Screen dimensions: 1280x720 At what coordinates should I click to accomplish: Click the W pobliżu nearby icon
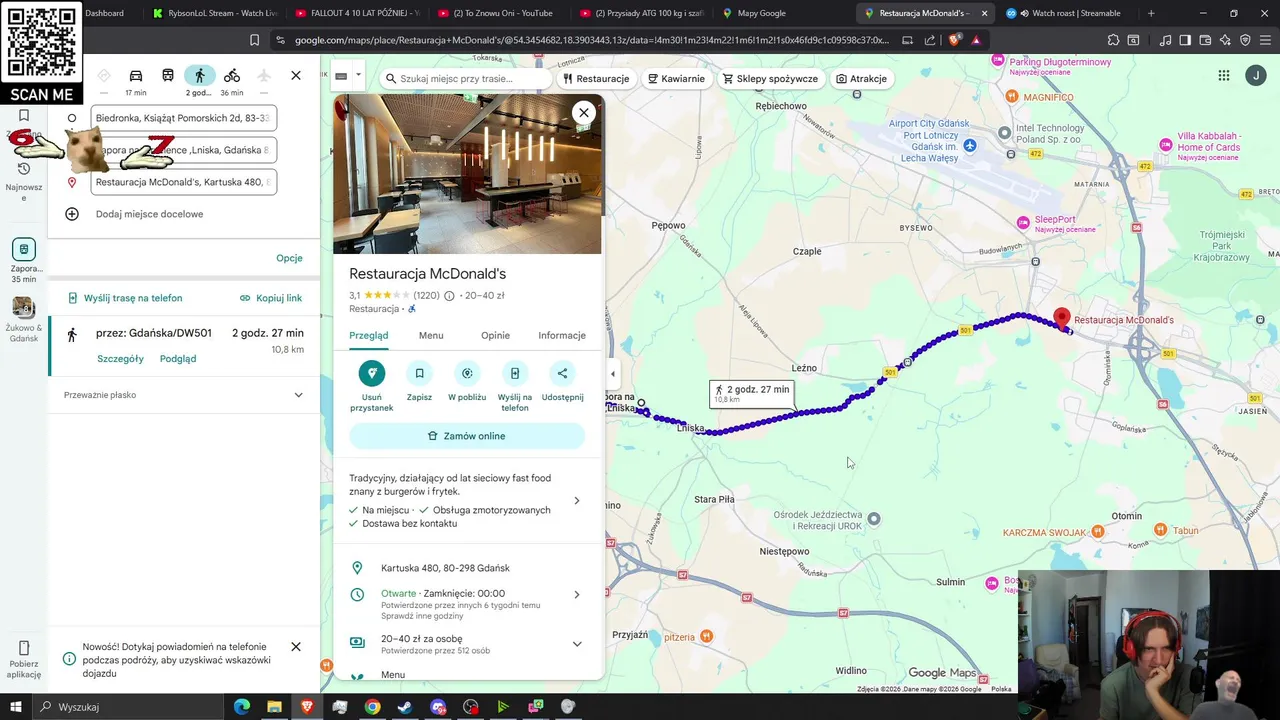467,373
